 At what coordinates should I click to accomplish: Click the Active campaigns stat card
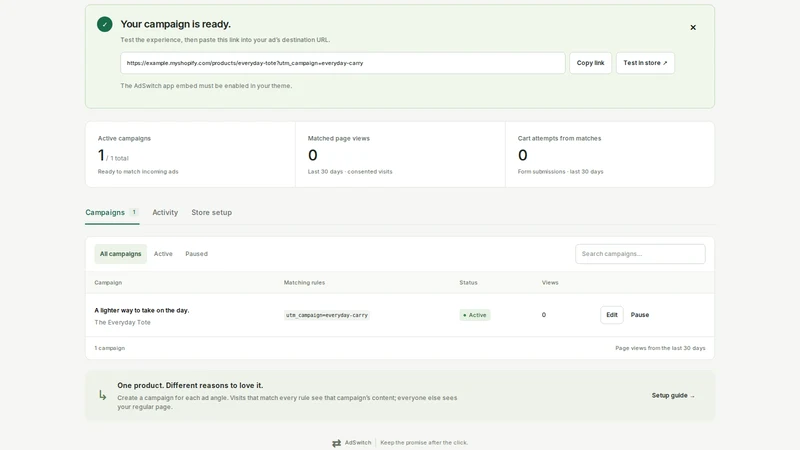(x=190, y=154)
